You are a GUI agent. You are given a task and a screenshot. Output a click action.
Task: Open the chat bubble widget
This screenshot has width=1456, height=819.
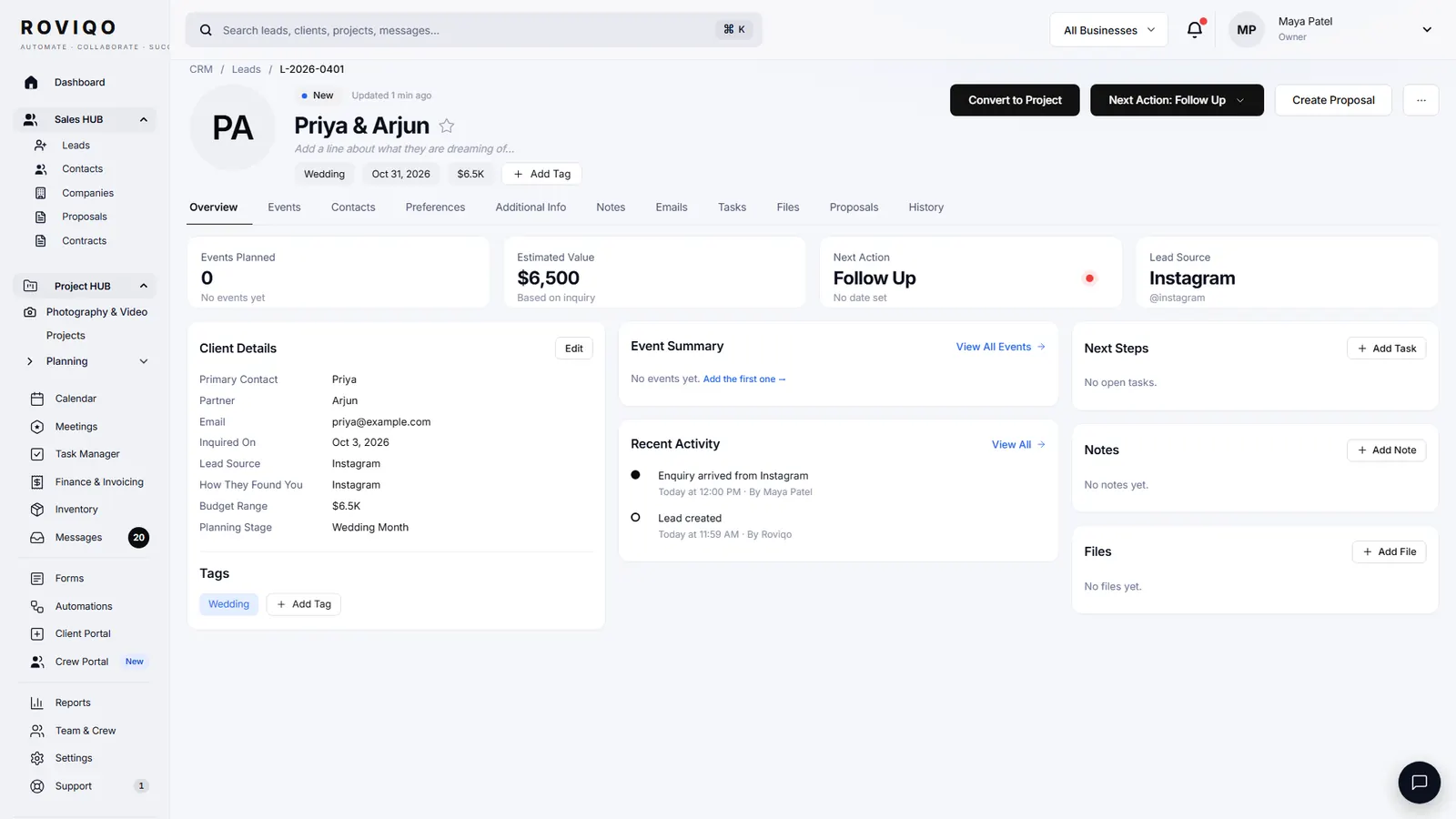(1419, 782)
